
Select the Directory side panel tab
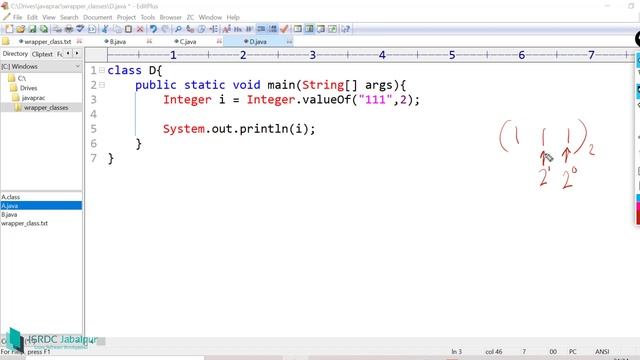click(15, 54)
